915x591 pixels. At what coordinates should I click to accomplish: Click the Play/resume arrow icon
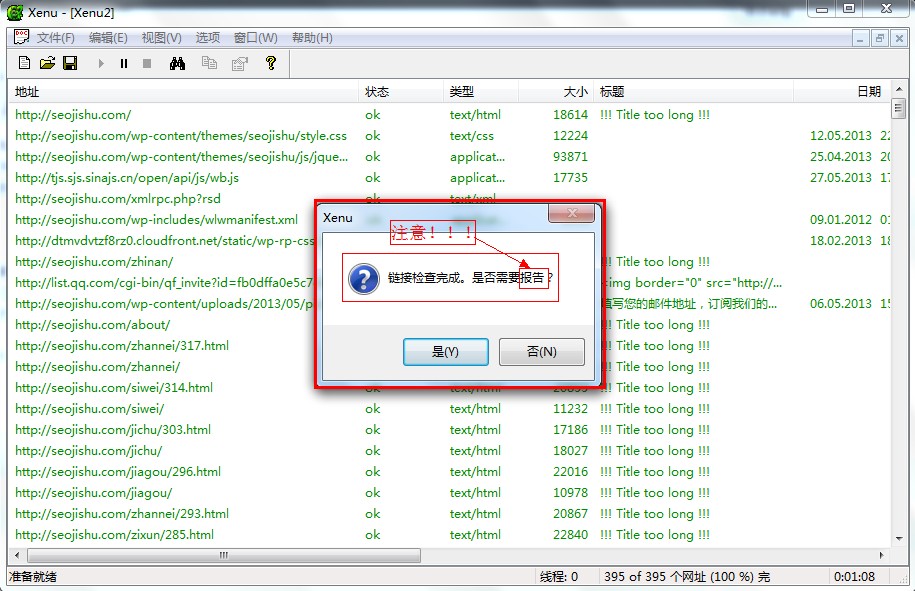(100, 63)
